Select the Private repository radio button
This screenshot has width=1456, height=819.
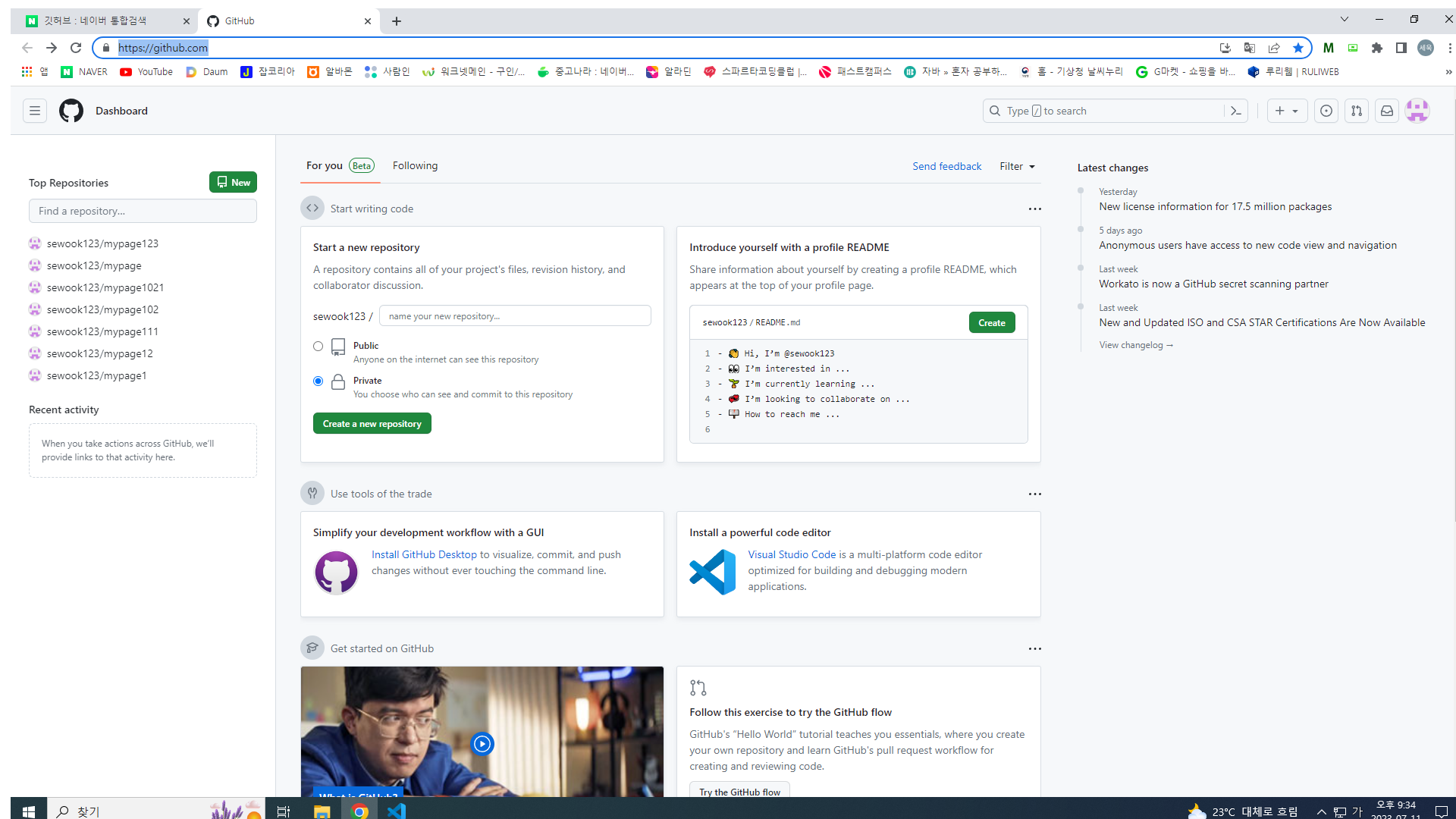pos(318,381)
